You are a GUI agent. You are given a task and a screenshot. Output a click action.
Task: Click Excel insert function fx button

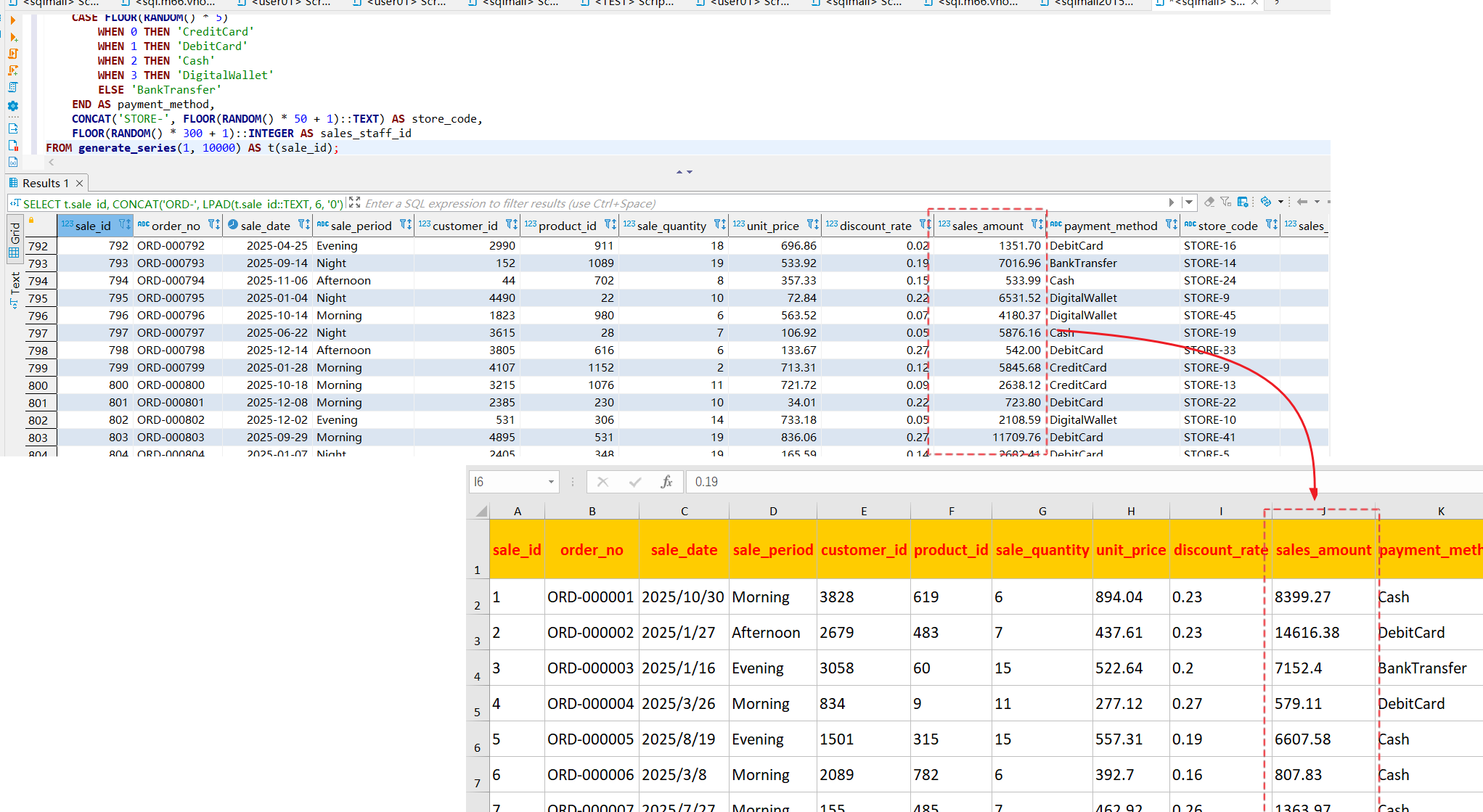click(x=666, y=482)
